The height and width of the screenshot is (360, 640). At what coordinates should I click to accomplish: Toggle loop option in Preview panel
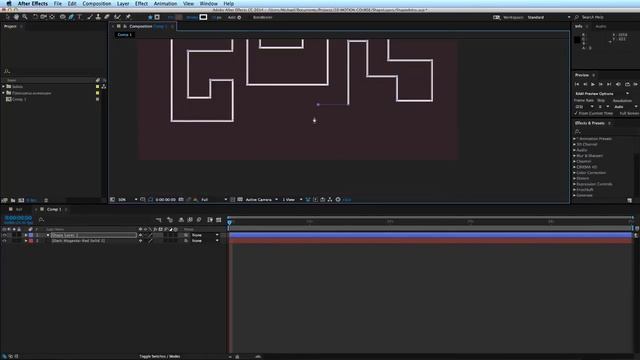[x=627, y=84]
